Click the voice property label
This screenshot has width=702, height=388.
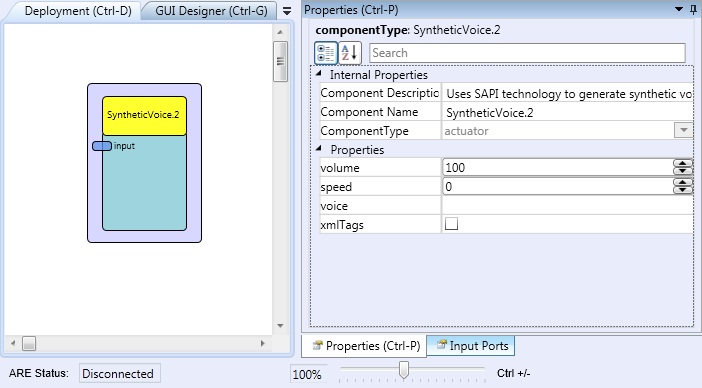point(334,206)
